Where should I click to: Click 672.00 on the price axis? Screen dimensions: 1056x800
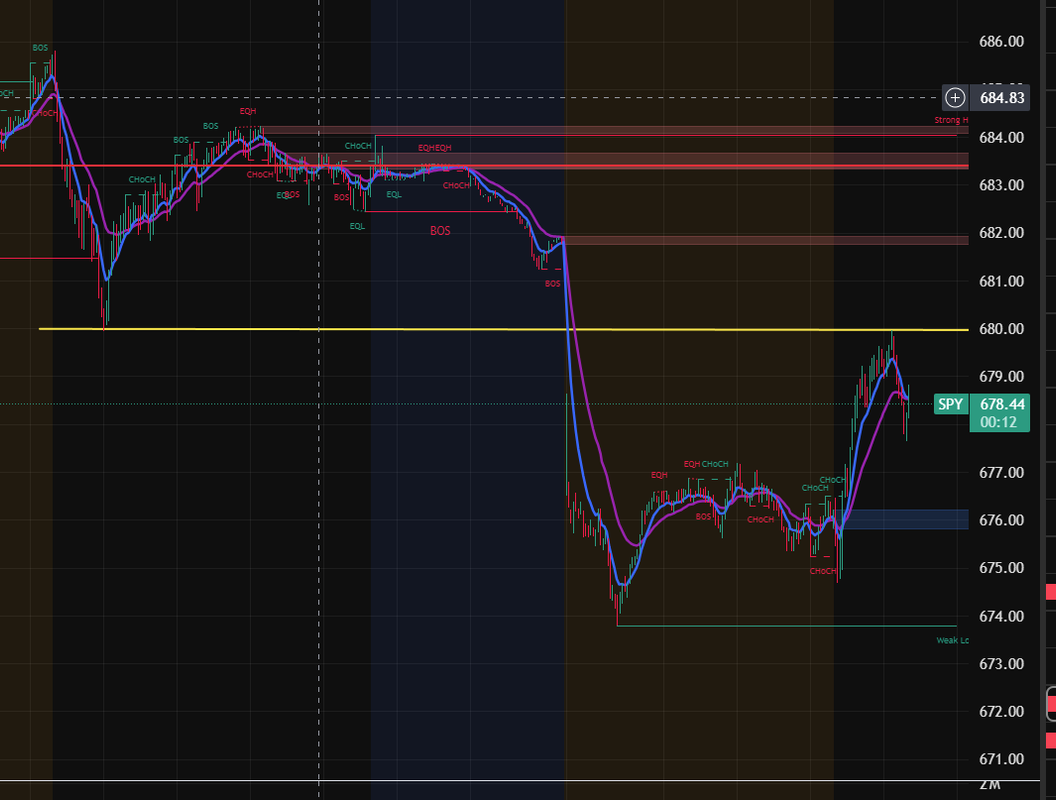[x=1001, y=712]
